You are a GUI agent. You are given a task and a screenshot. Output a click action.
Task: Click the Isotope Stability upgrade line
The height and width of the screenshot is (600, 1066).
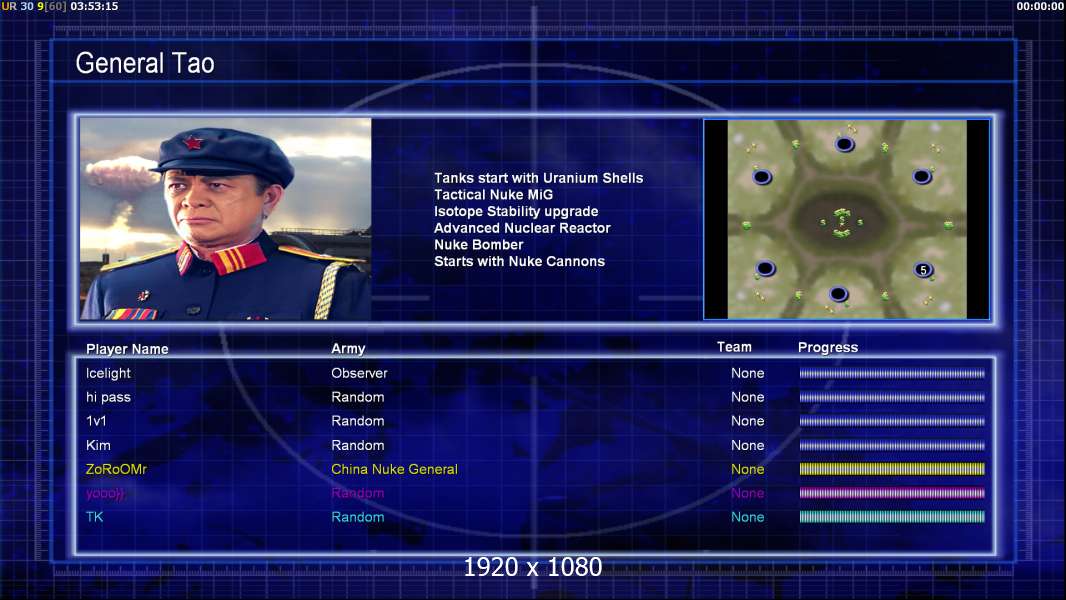(x=516, y=211)
